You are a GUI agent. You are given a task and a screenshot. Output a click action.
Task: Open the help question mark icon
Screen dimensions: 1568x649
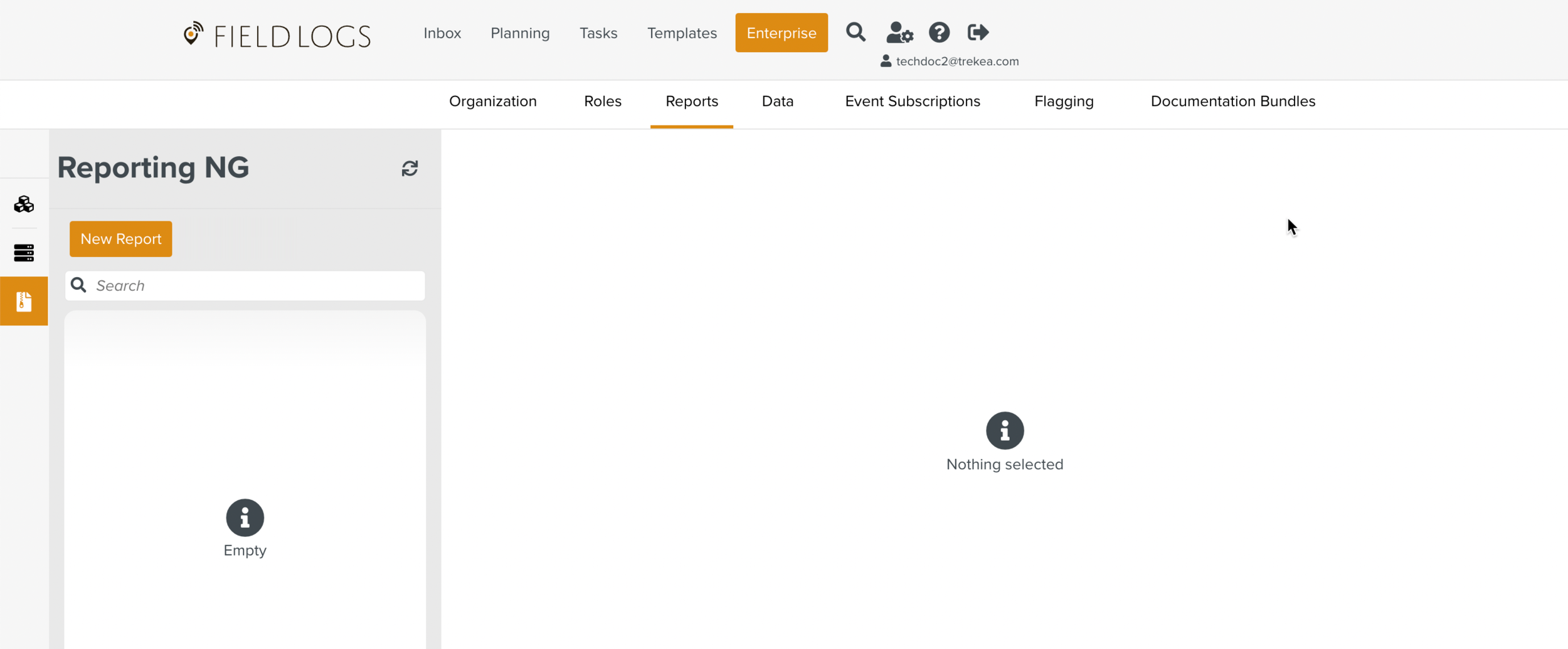click(x=939, y=33)
